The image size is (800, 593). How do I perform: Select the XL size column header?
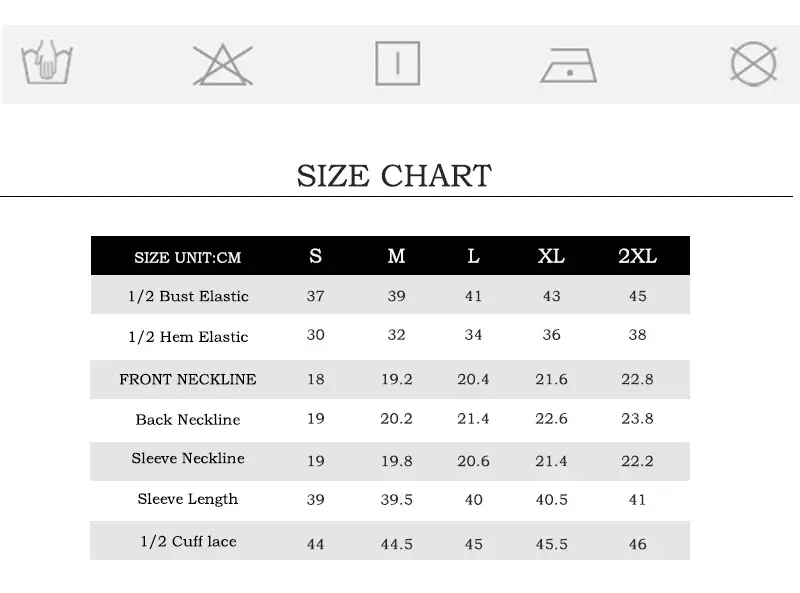[x=551, y=256]
